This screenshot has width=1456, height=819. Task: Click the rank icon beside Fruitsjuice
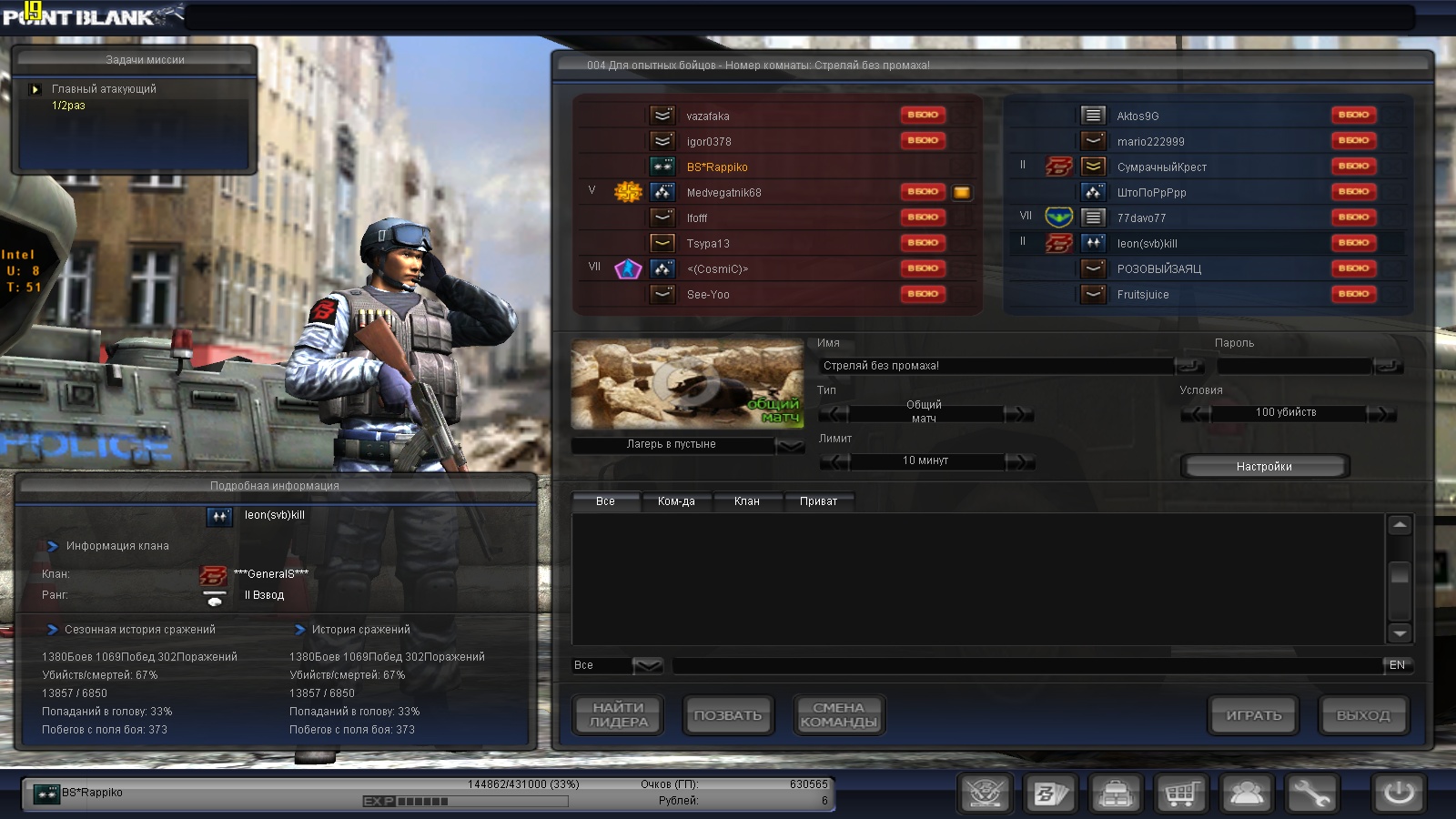click(1093, 294)
